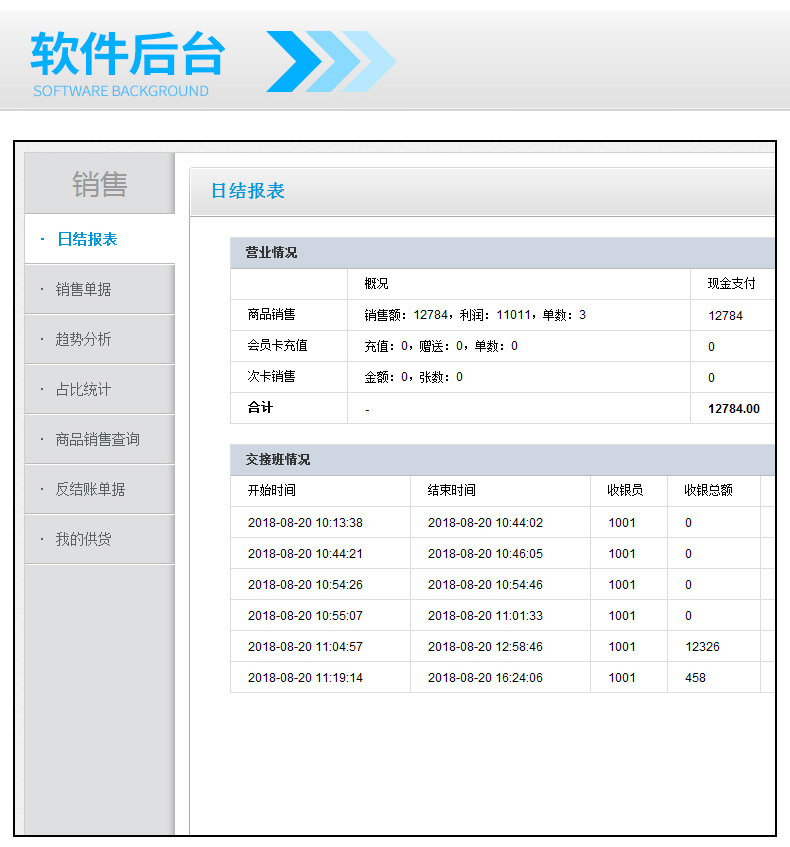This screenshot has width=790, height=847.
Task: Click the 交接班情况 section header
Action: [x=278, y=459]
